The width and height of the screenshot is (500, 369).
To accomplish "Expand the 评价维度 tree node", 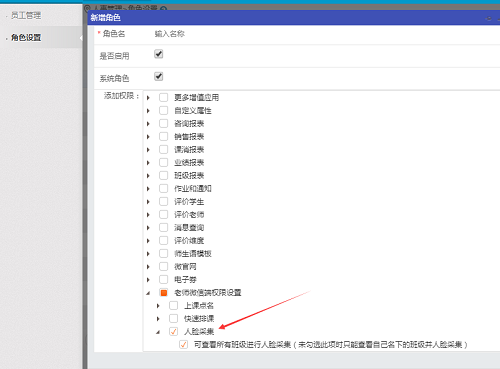I will click(148, 241).
